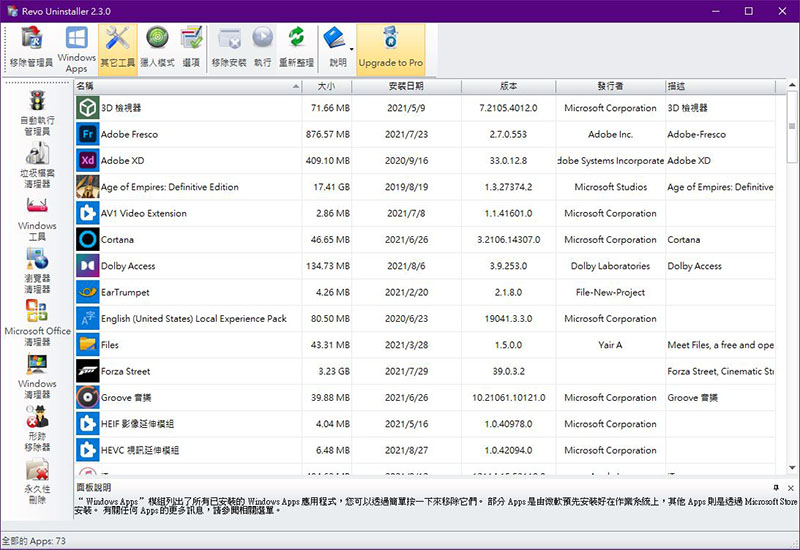
Task: Click 重新整理 refresh toolbar icon
Action: point(296,48)
